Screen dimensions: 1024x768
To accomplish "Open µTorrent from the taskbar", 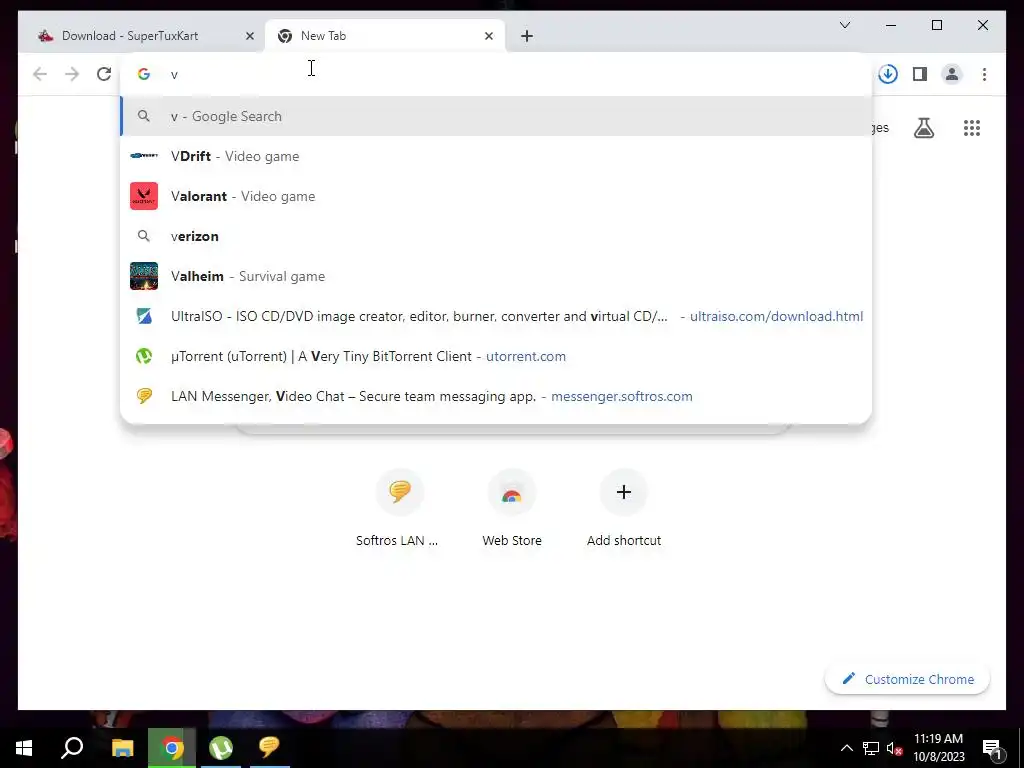I will tap(221, 748).
